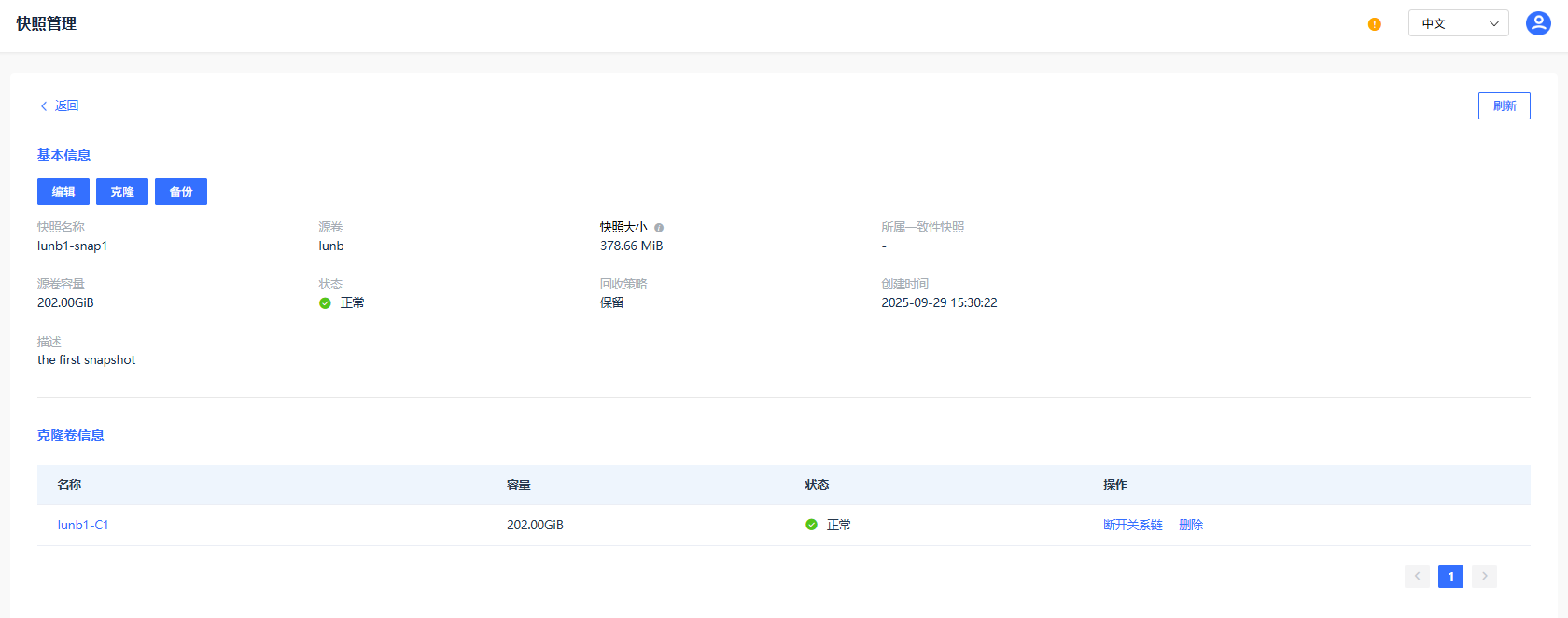
Task: Click the 编辑 edit button
Action: (63, 191)
